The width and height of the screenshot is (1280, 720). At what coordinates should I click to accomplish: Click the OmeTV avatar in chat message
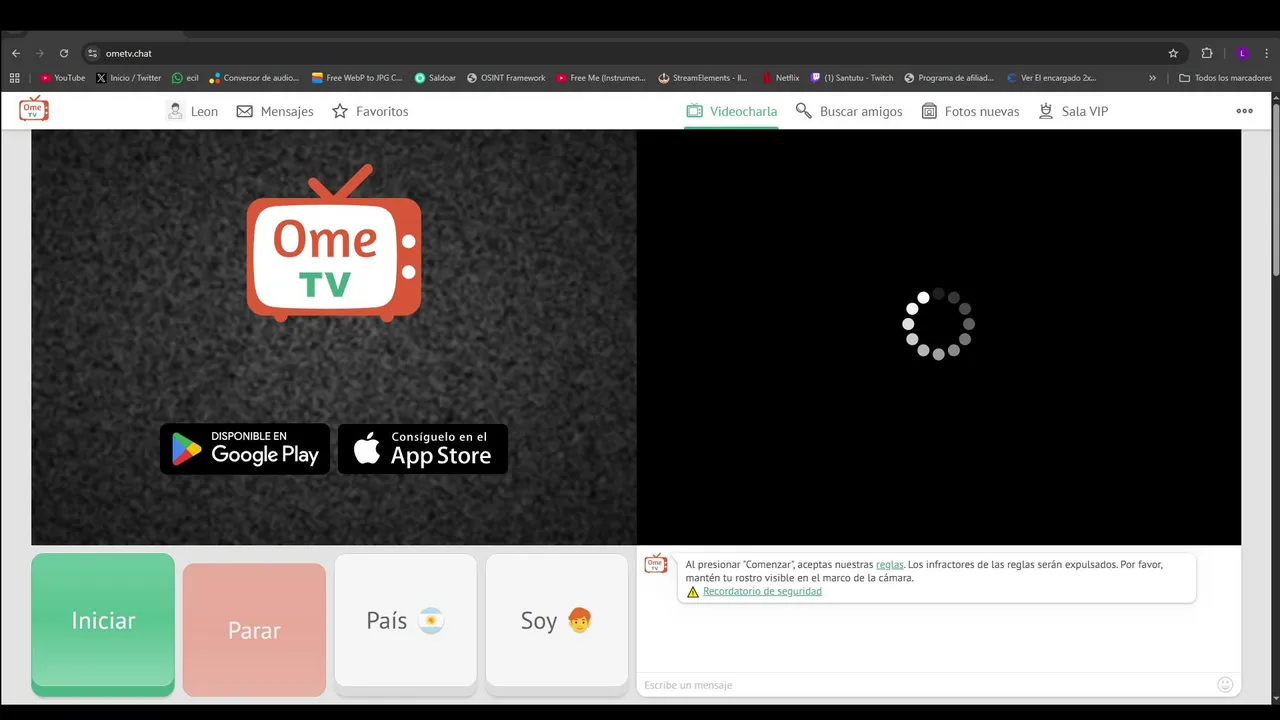[656, 564]
